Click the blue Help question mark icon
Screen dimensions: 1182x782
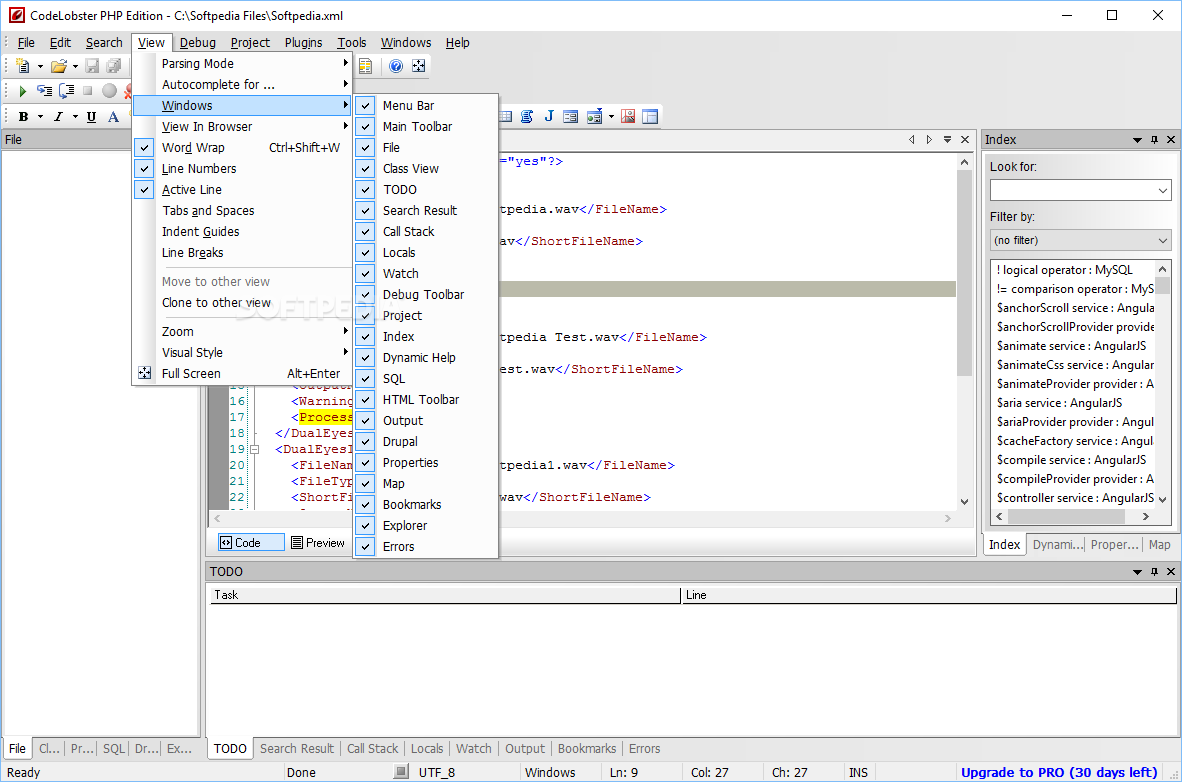tap(396, 66)
